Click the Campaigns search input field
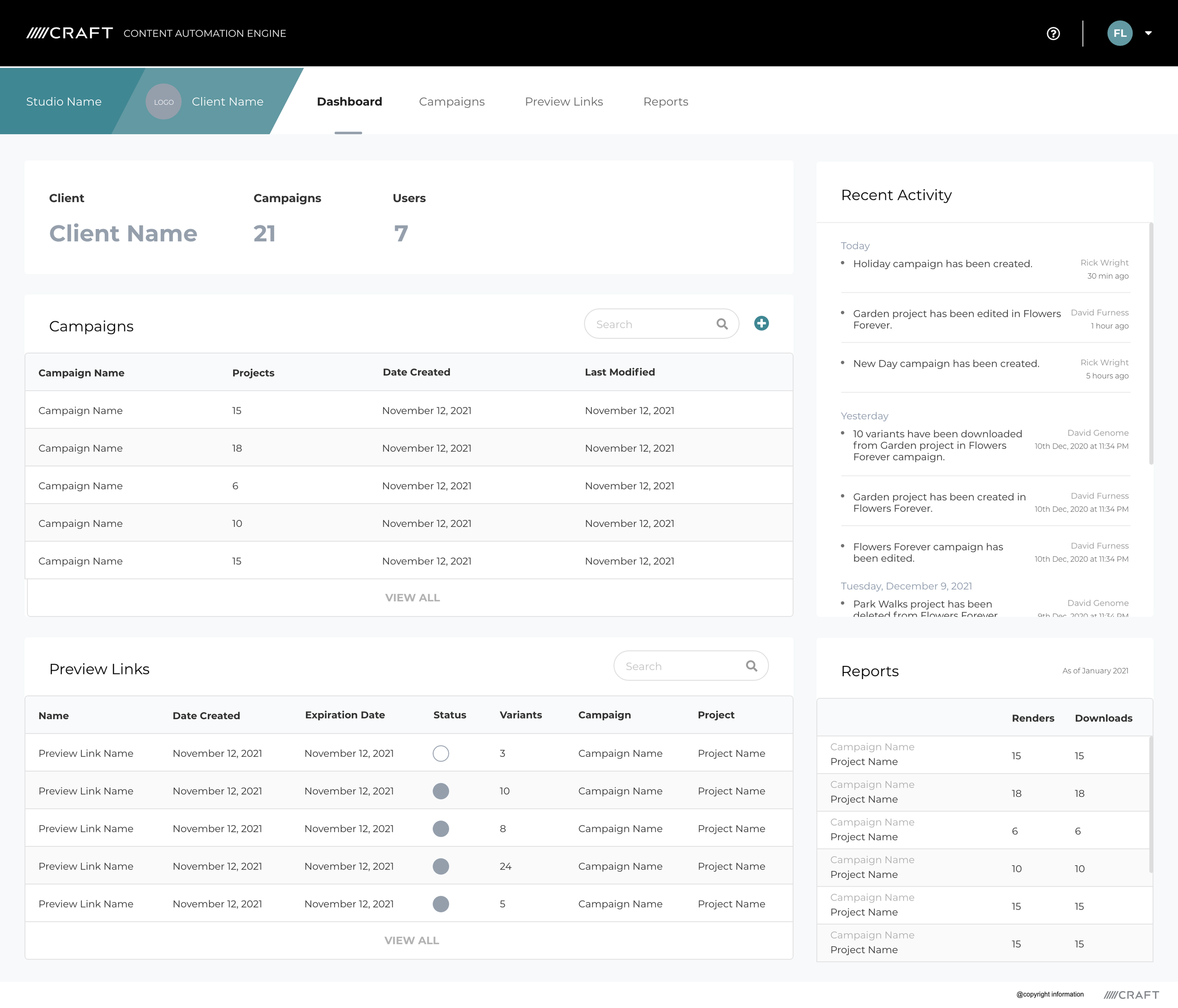This screenshot has width=1178, height=1008. click(x=648, y=324)
